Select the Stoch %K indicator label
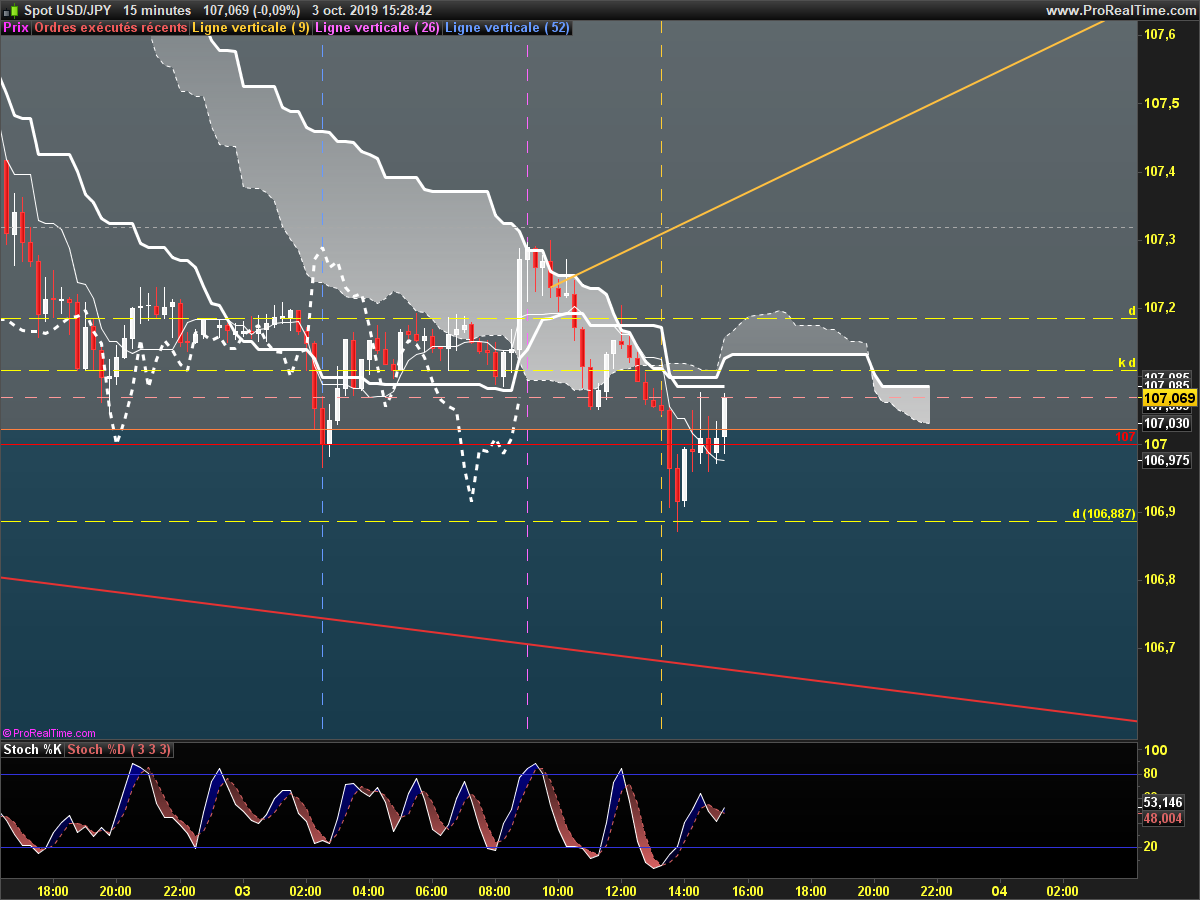This screenshot has height=900, width=1200. click(33, 750)
